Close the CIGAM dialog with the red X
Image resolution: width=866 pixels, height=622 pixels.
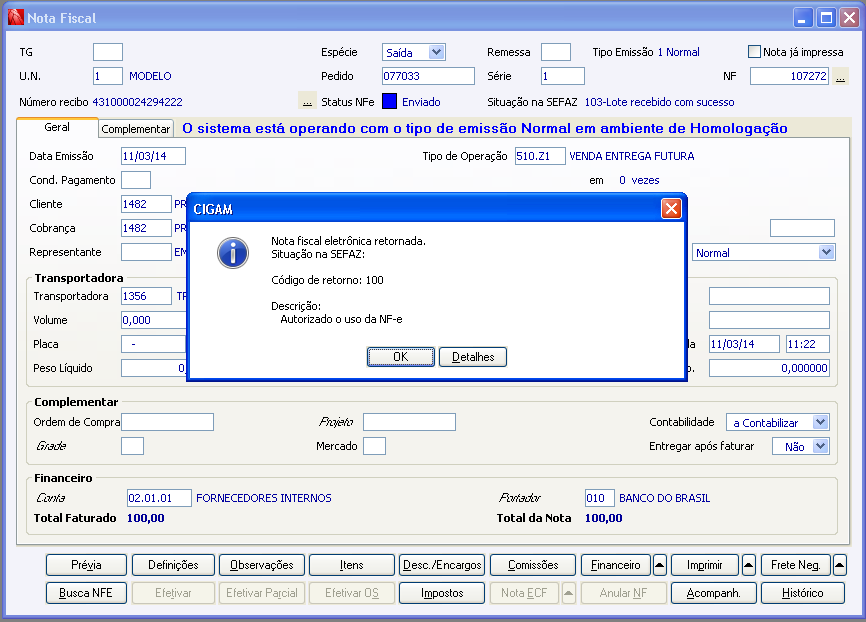pyautogui.click(x=671, y=209)
